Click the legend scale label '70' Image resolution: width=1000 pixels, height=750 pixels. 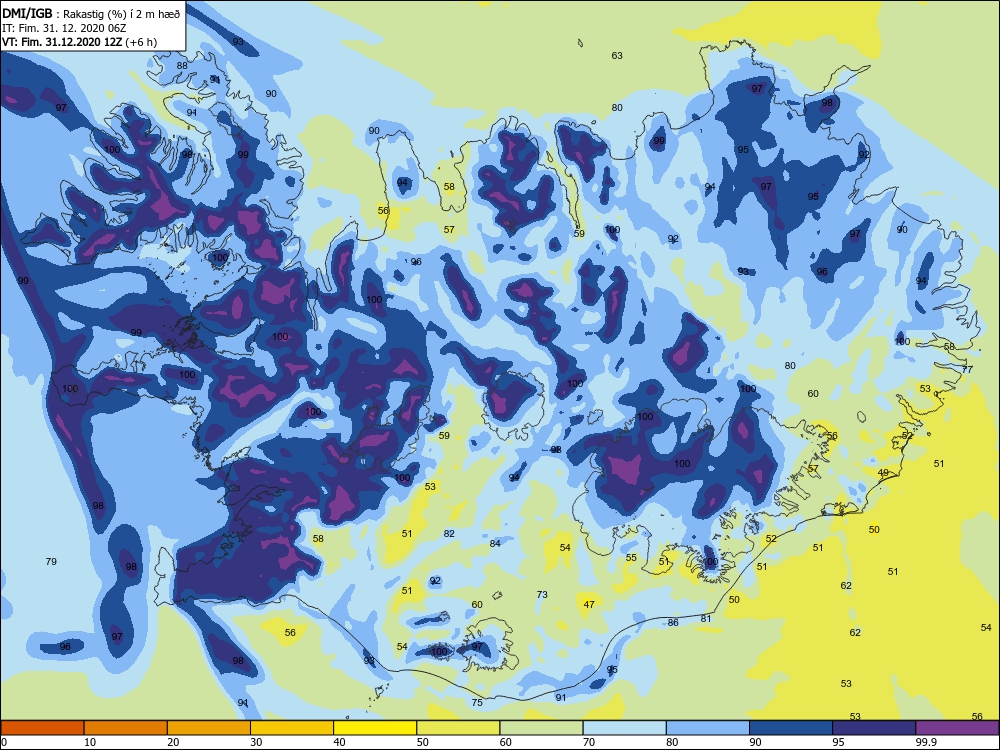tap(589, 742)
